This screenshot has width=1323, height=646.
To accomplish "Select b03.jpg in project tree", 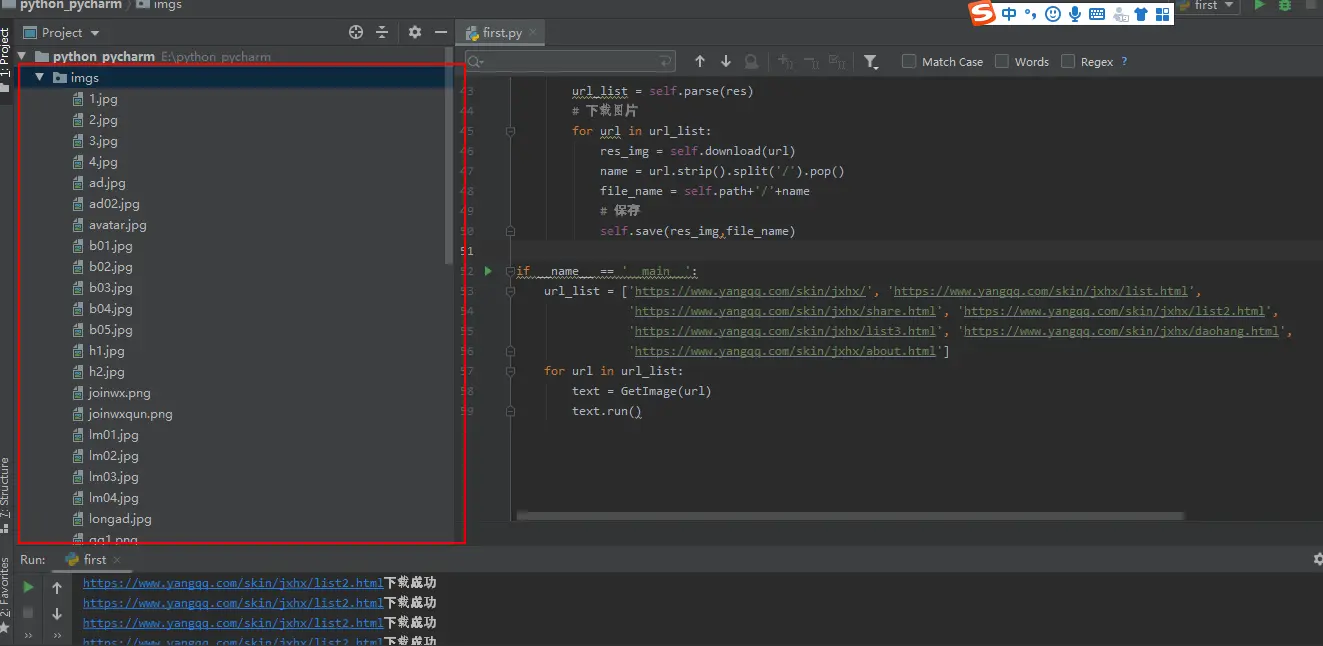I will 110,288.
